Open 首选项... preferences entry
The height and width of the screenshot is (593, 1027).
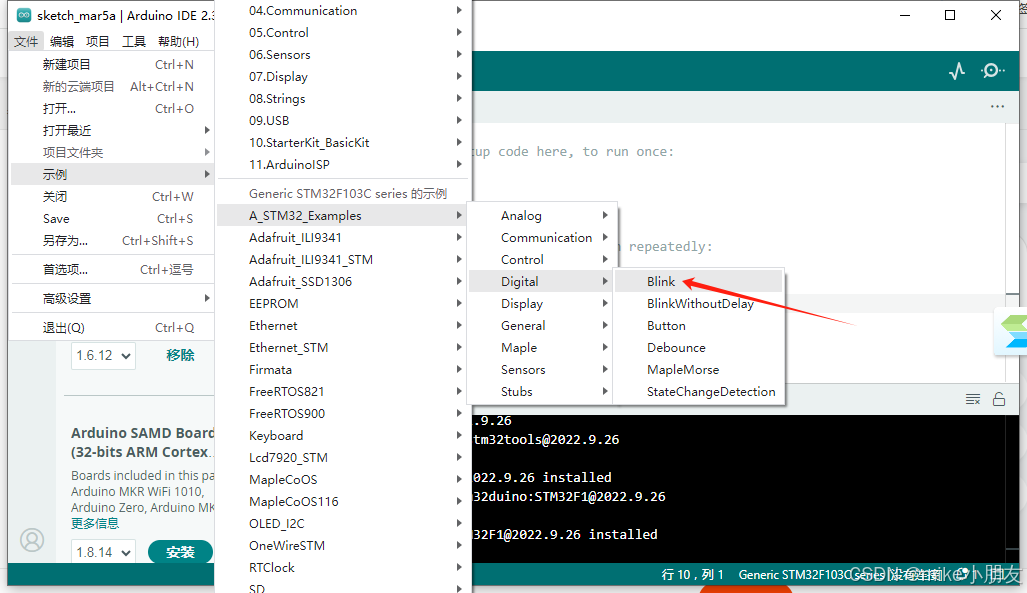(113, 269)
